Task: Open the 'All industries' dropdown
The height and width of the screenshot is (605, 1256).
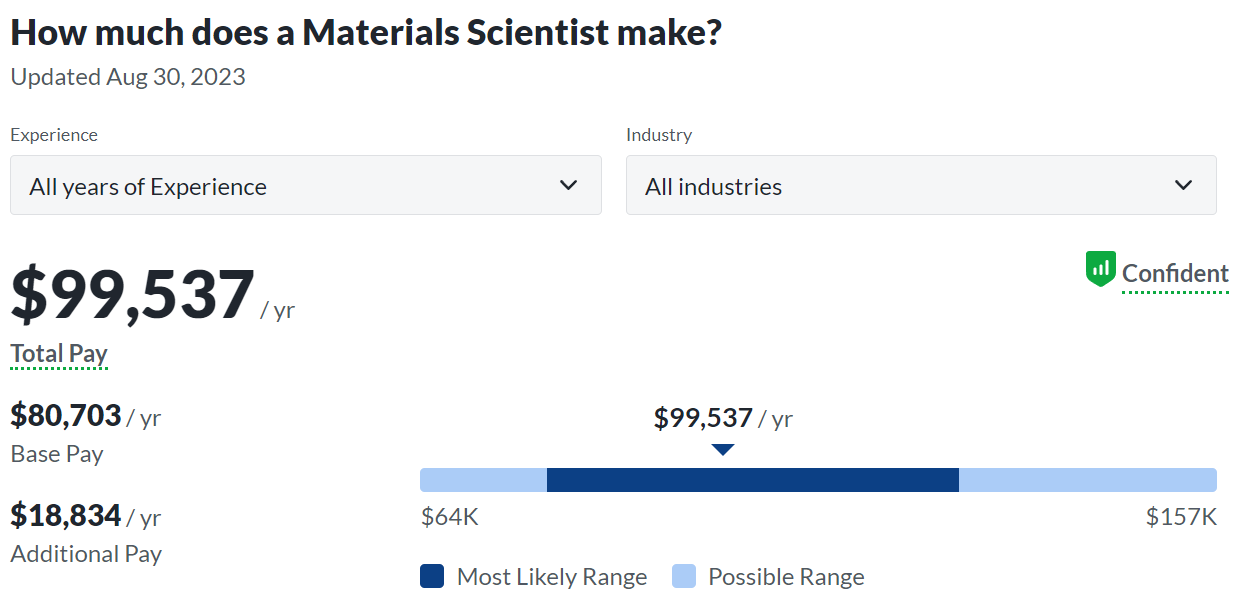Action: (x=920, y=185)
